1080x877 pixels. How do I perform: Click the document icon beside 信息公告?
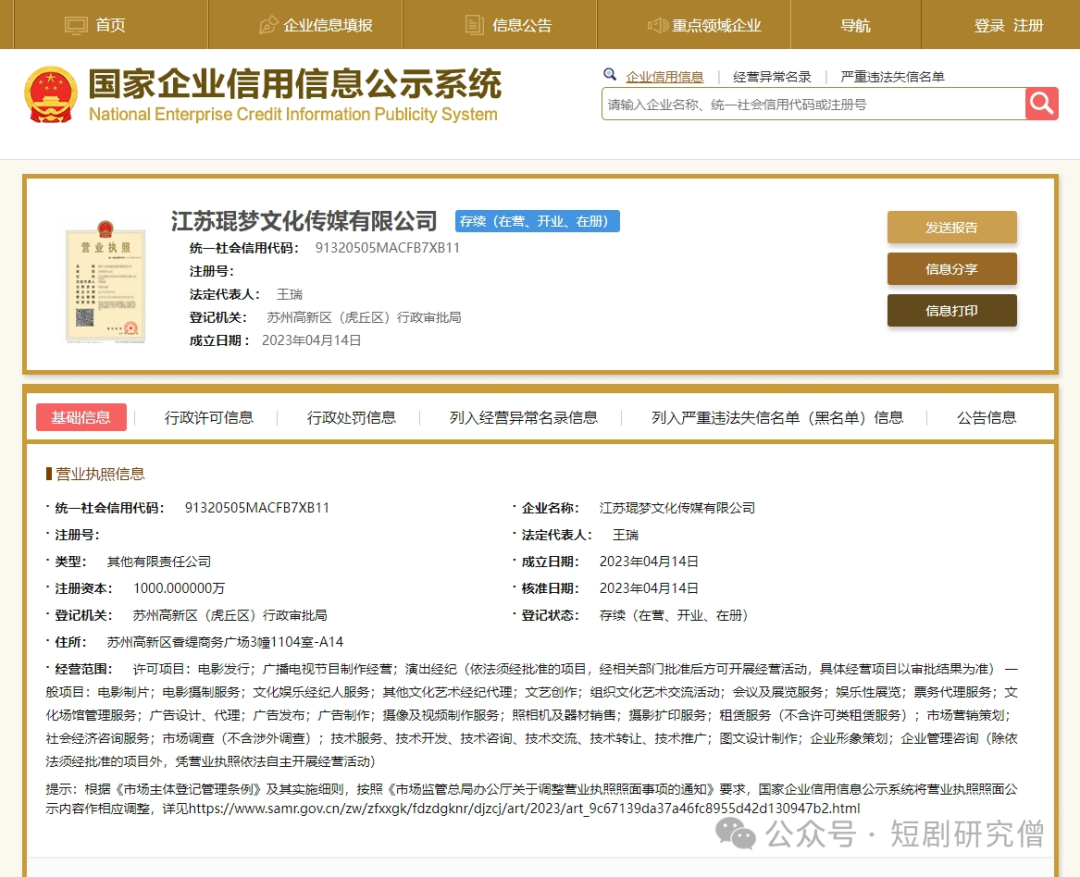472,24
